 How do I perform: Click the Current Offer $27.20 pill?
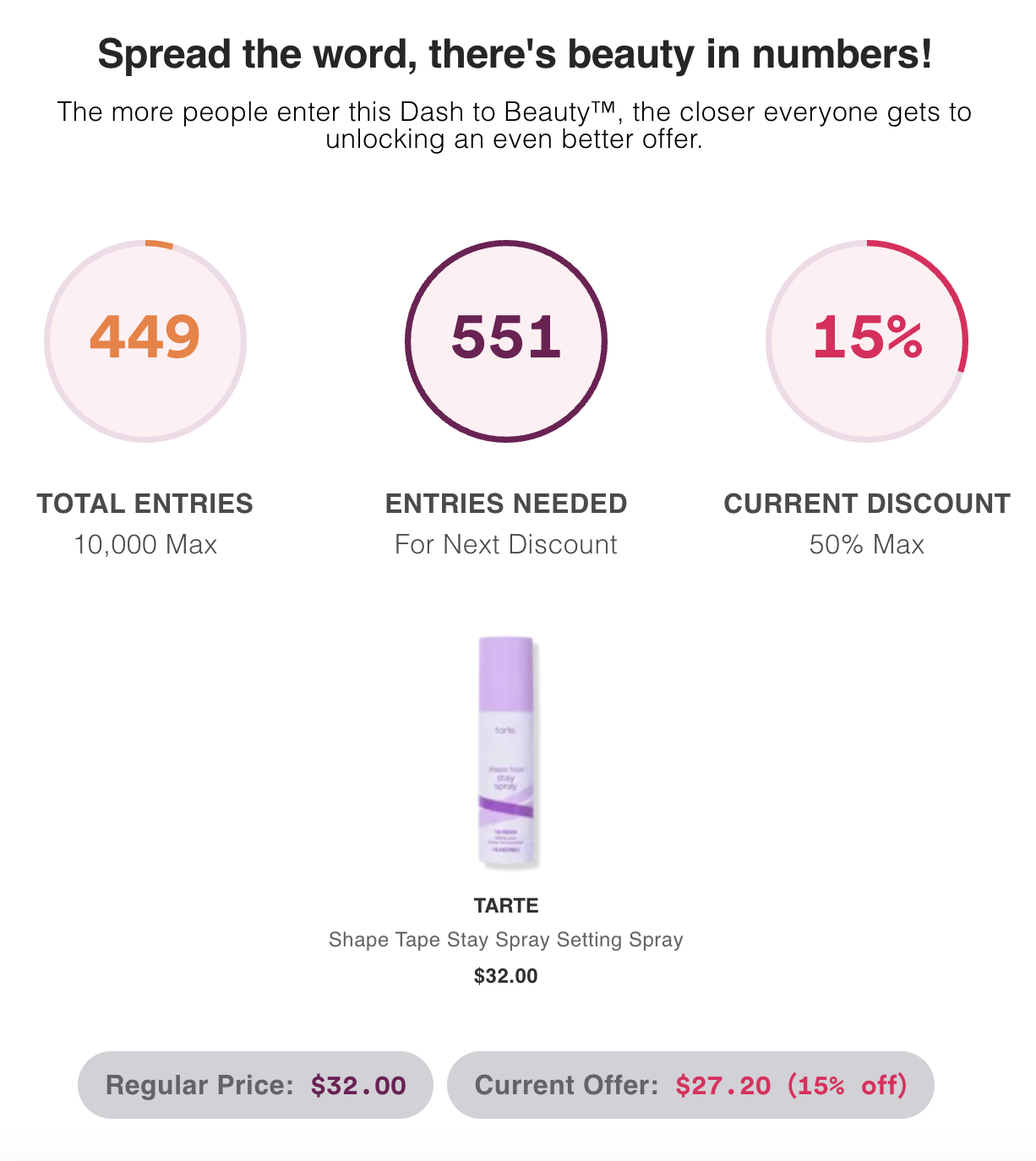tap(690, 1085)
